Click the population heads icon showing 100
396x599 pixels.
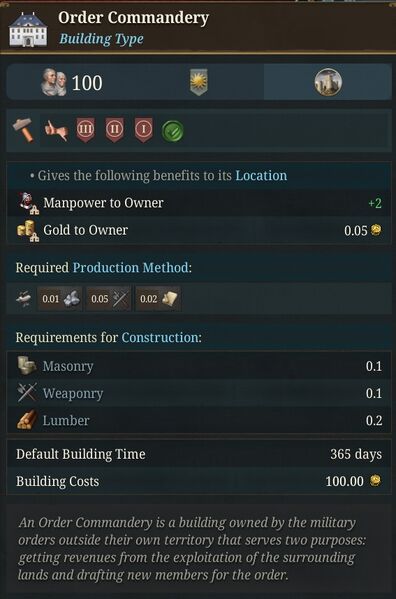pos(54,82)
